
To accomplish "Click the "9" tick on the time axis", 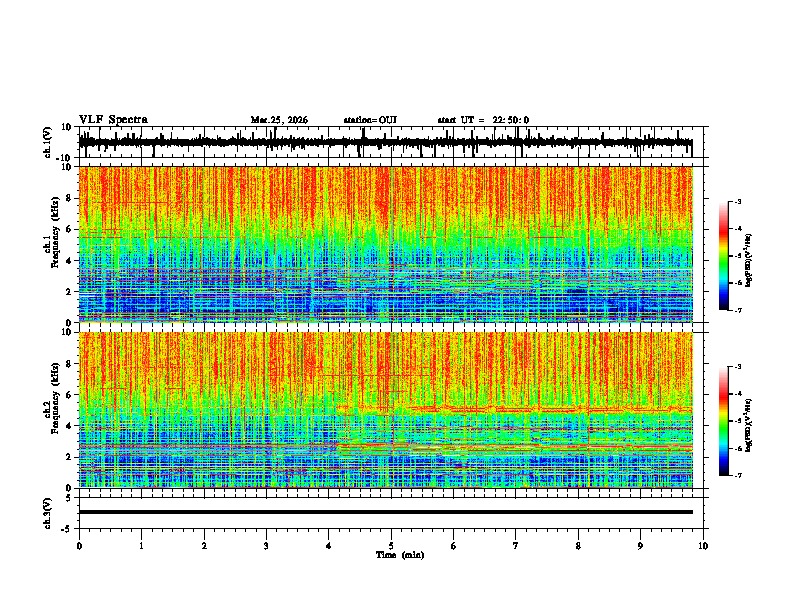I will (640, 546).
